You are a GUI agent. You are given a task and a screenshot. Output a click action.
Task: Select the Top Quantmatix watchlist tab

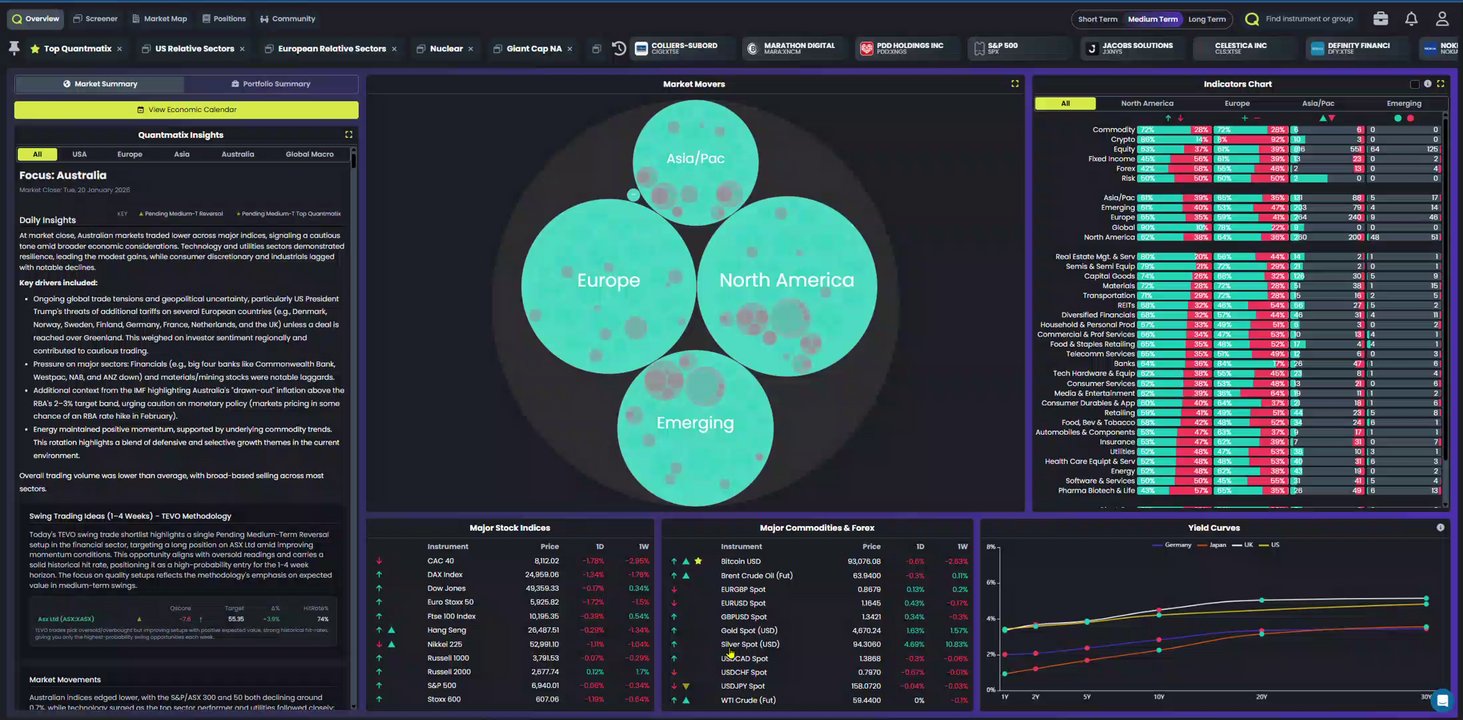(77, 48)
